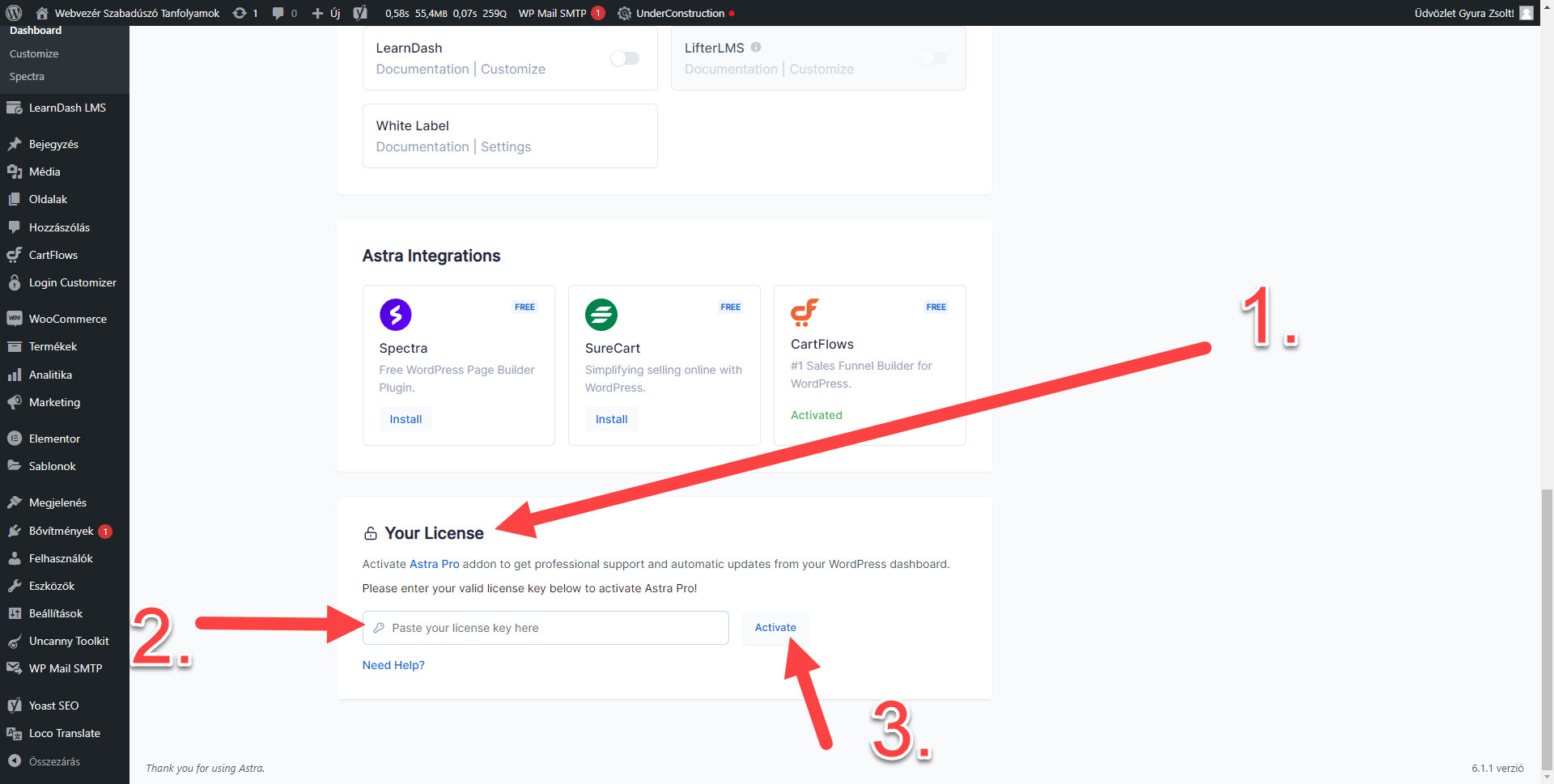Screen dimensions: 1554x784
Task: Click the Dashboard submenu item
Action: pyautogui.click(x=36, y=31)
